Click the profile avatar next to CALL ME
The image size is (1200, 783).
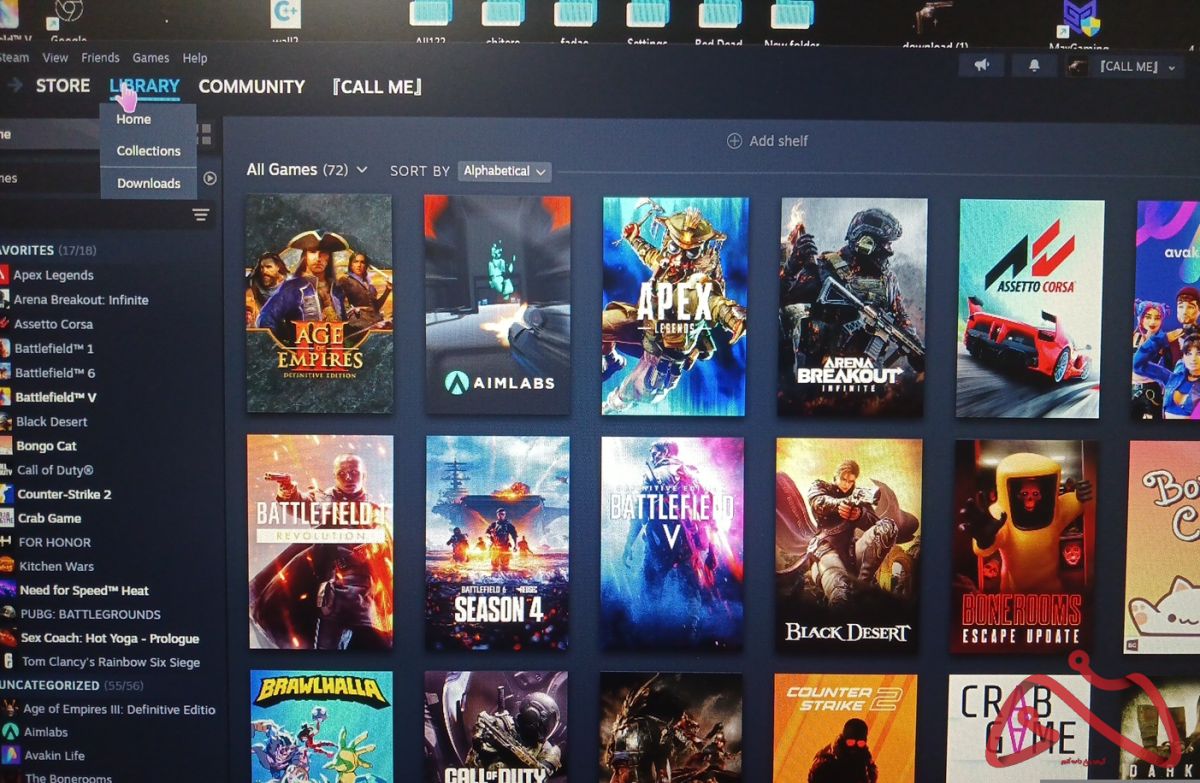tap(1077, 67)
